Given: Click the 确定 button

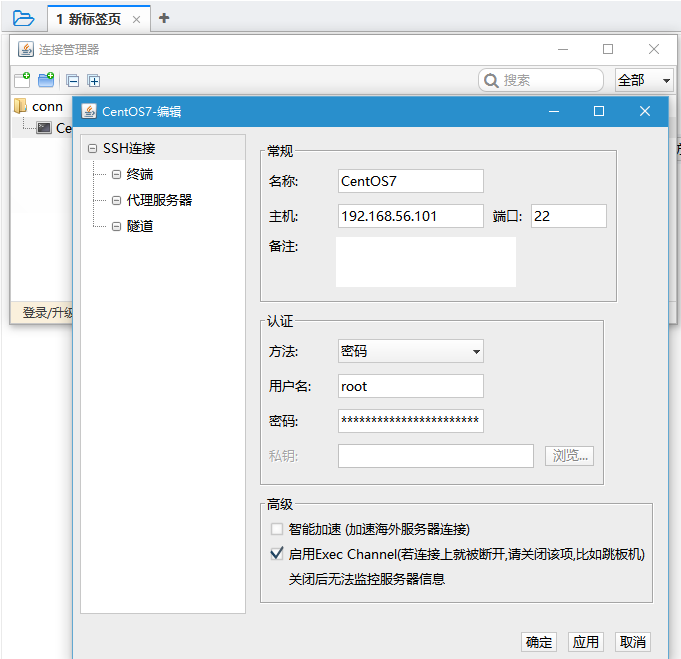Looking at the screenshot, I should (539, 642).
